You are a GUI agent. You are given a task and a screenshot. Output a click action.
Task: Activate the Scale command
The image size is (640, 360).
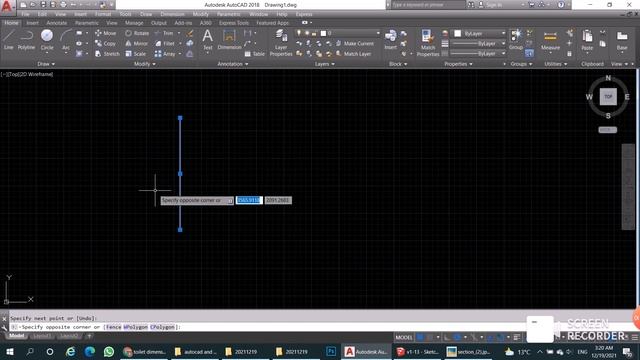pyautogui.click(x=136, y=54)
